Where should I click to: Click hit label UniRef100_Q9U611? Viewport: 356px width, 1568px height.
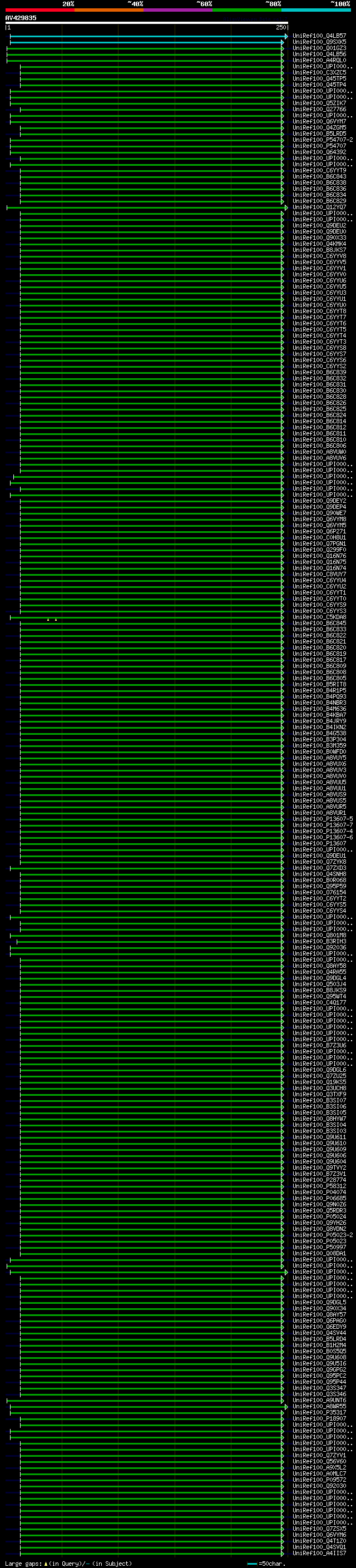[319, 1137]
